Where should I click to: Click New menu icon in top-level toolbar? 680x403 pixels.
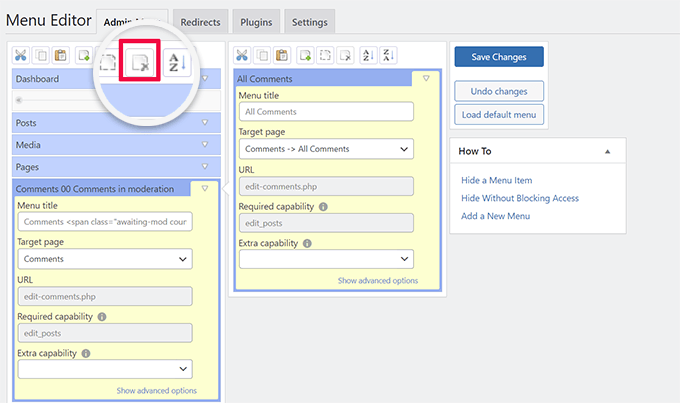(x=84, y=56)
